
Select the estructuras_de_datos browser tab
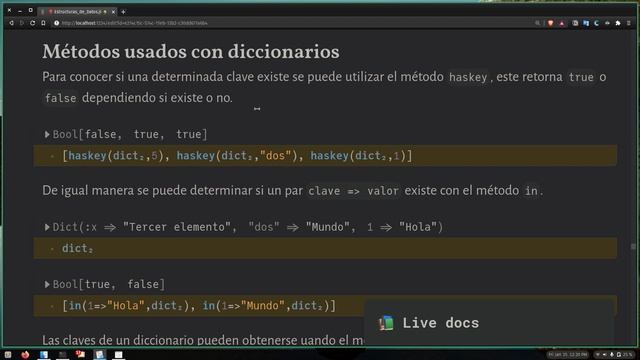point(77,12)
